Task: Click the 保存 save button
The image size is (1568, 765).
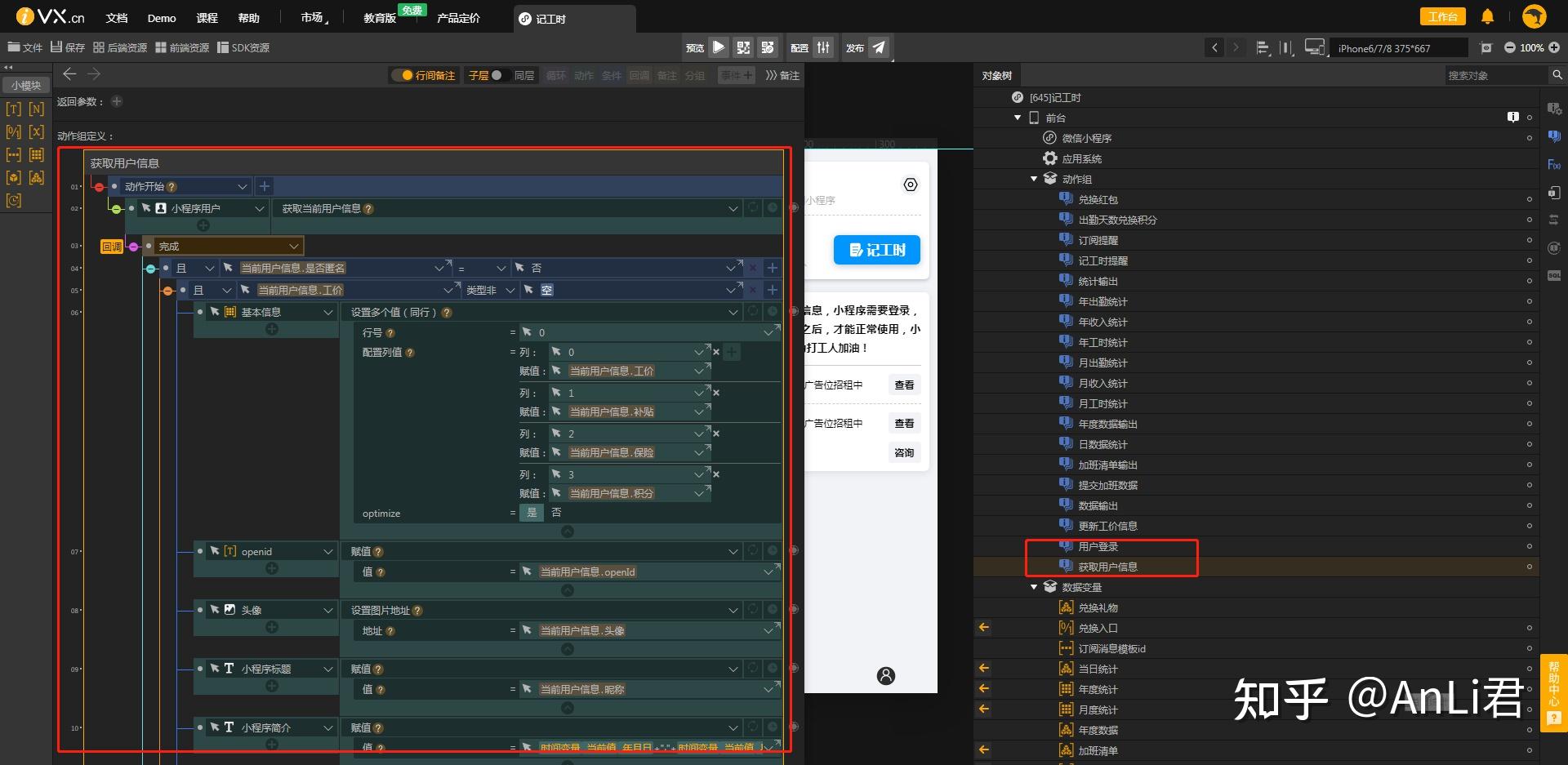Action: [68, 47]
